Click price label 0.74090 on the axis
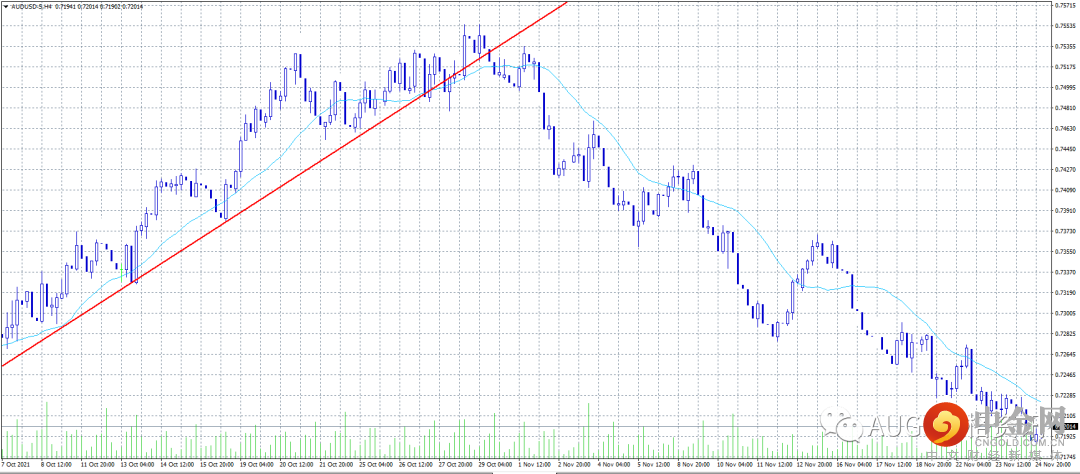The height and width of the screenshot is (474, 1080). click(1064, 190)
